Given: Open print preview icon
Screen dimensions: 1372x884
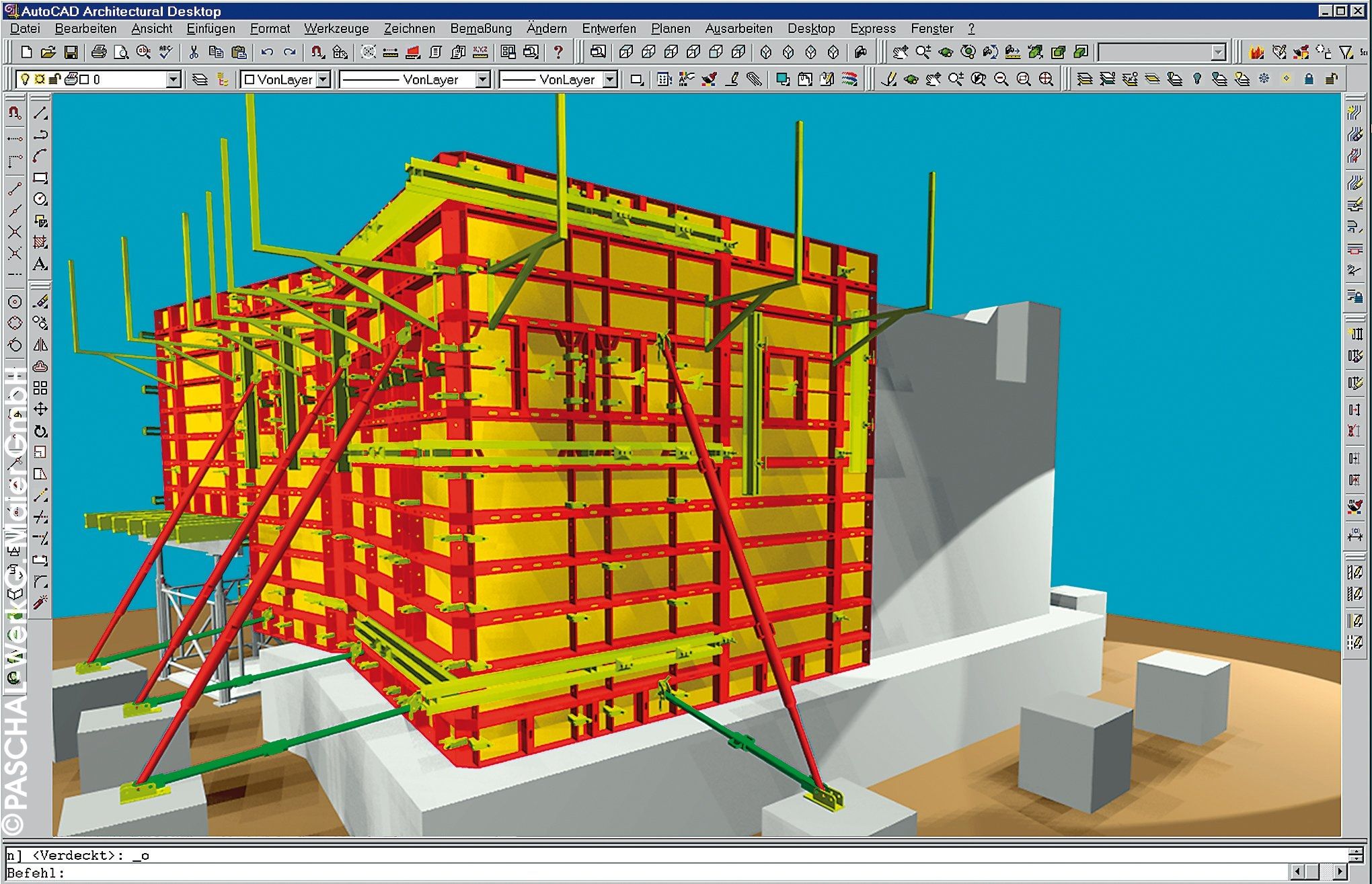Looking at the screenshot, I should [x=121, y=52].
